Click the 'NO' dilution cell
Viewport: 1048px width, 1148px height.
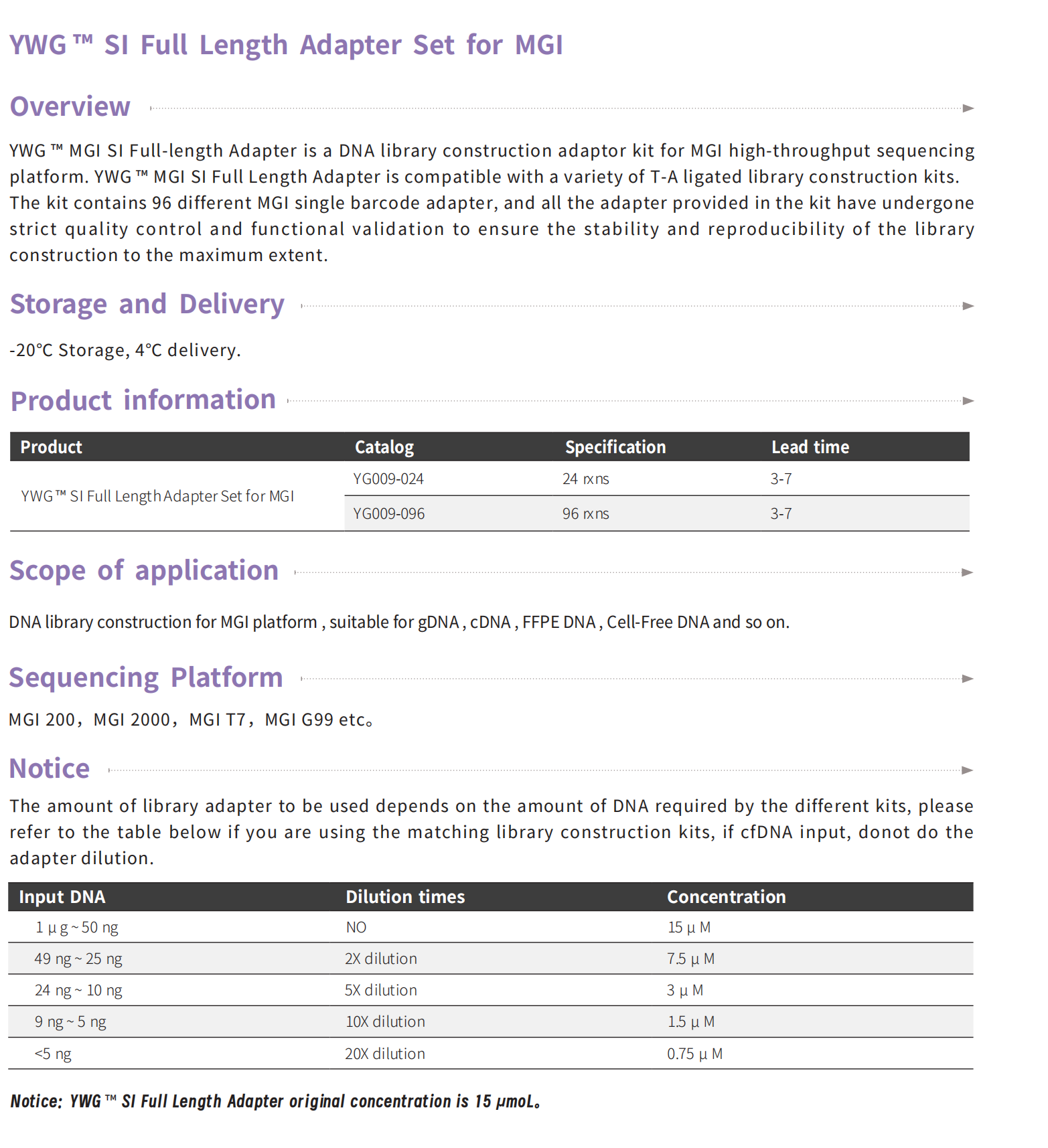356,928
